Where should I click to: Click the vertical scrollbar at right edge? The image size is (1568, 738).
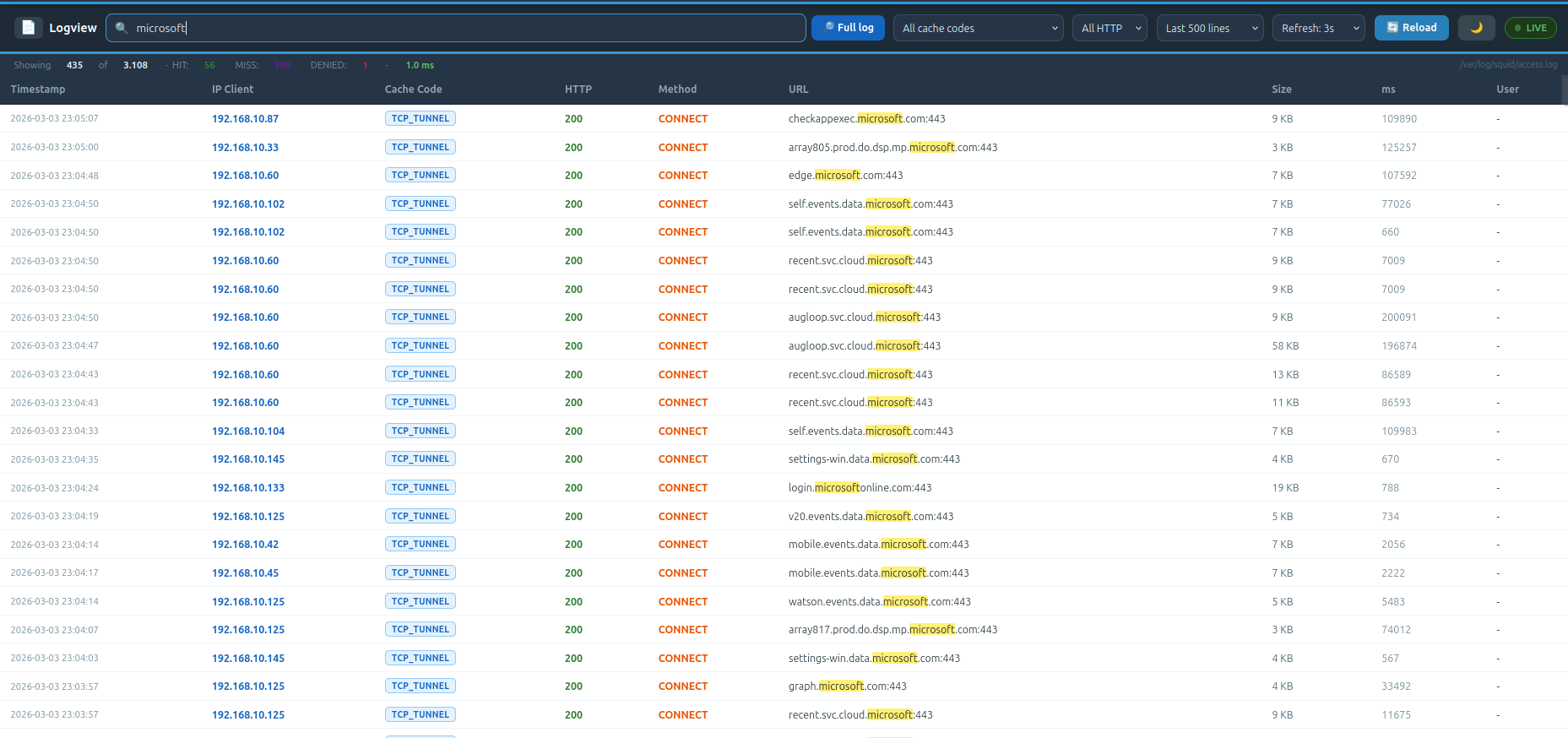coord(1564,90)
